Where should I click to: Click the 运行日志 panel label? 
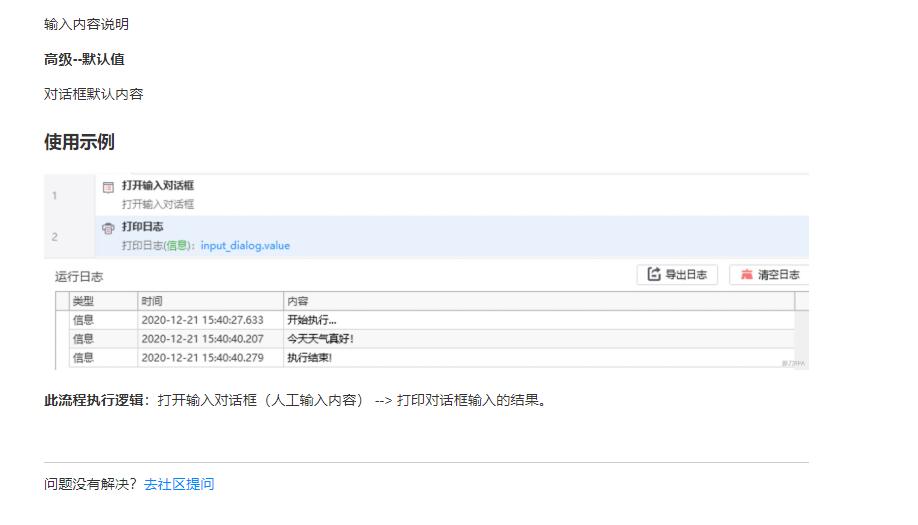(79, 277)
